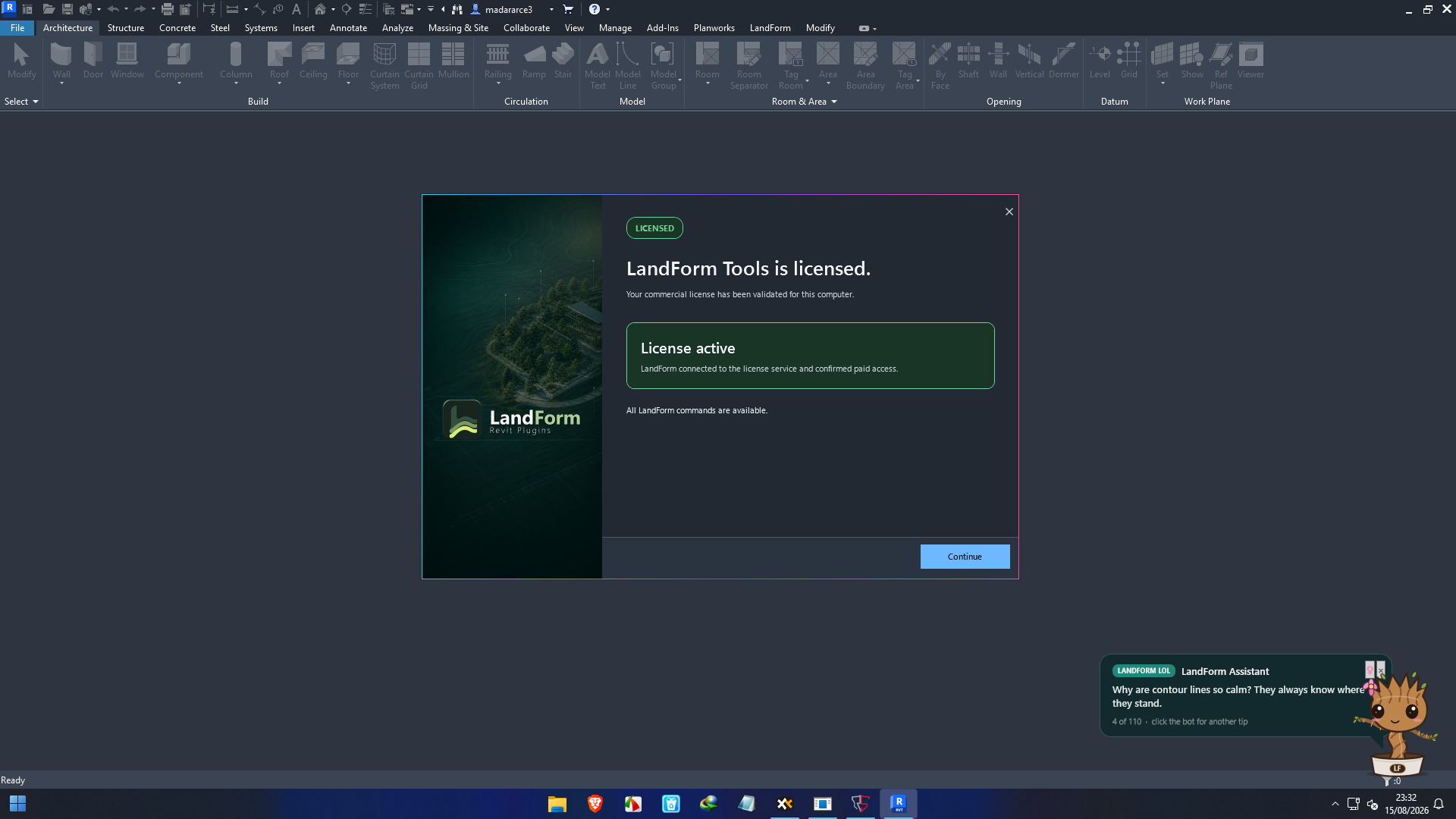The image size is (1456, 819).
Task: Select the Dormer opening tool
Action: (x=1063, y=61)
